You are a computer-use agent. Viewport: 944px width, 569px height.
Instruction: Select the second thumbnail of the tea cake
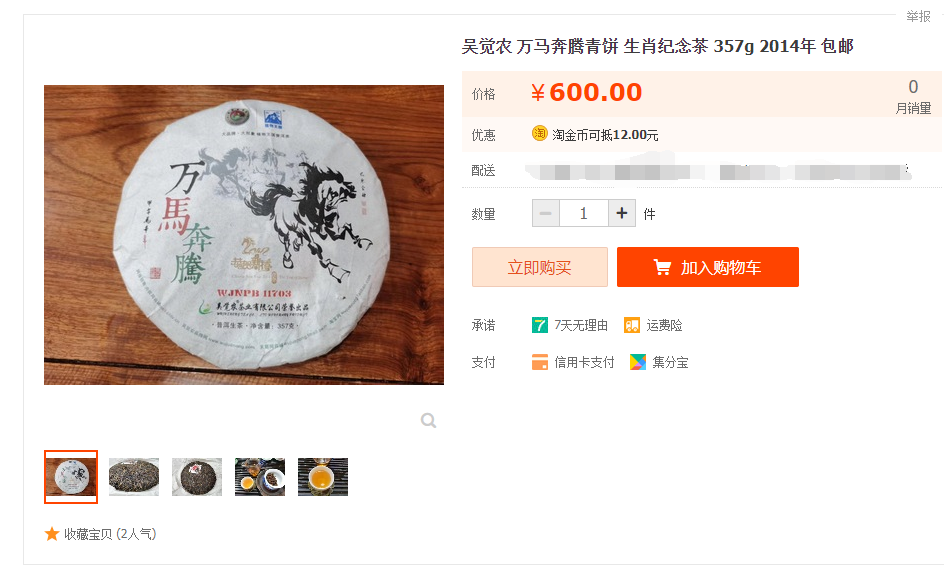point(134,477)
